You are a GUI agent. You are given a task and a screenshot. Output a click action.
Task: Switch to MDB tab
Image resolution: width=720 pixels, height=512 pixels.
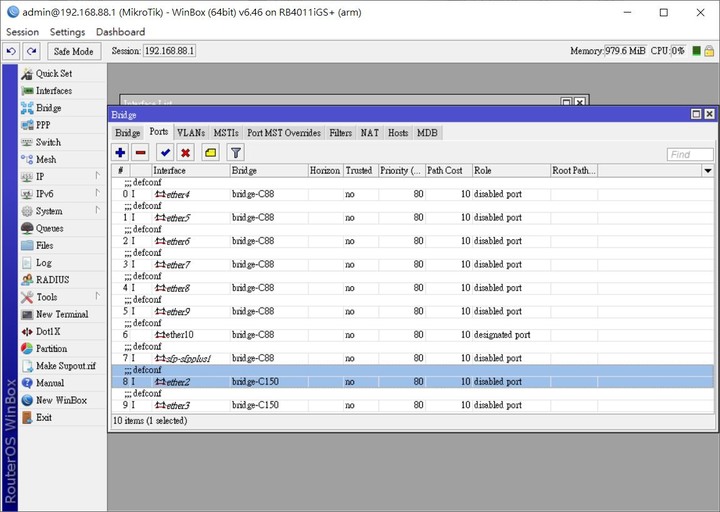point(427,133)
